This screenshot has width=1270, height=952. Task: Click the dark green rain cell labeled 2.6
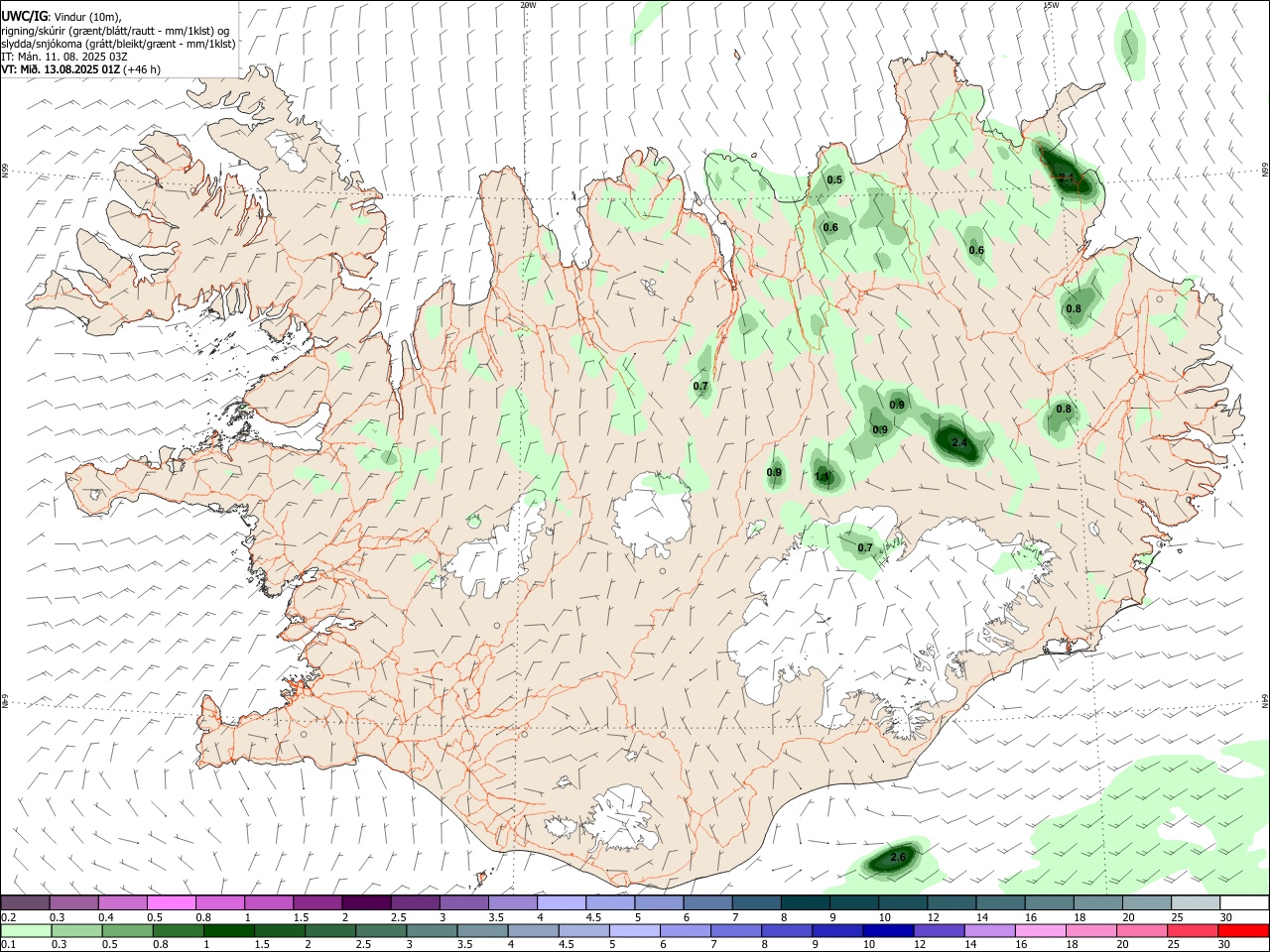click(893, 859)
